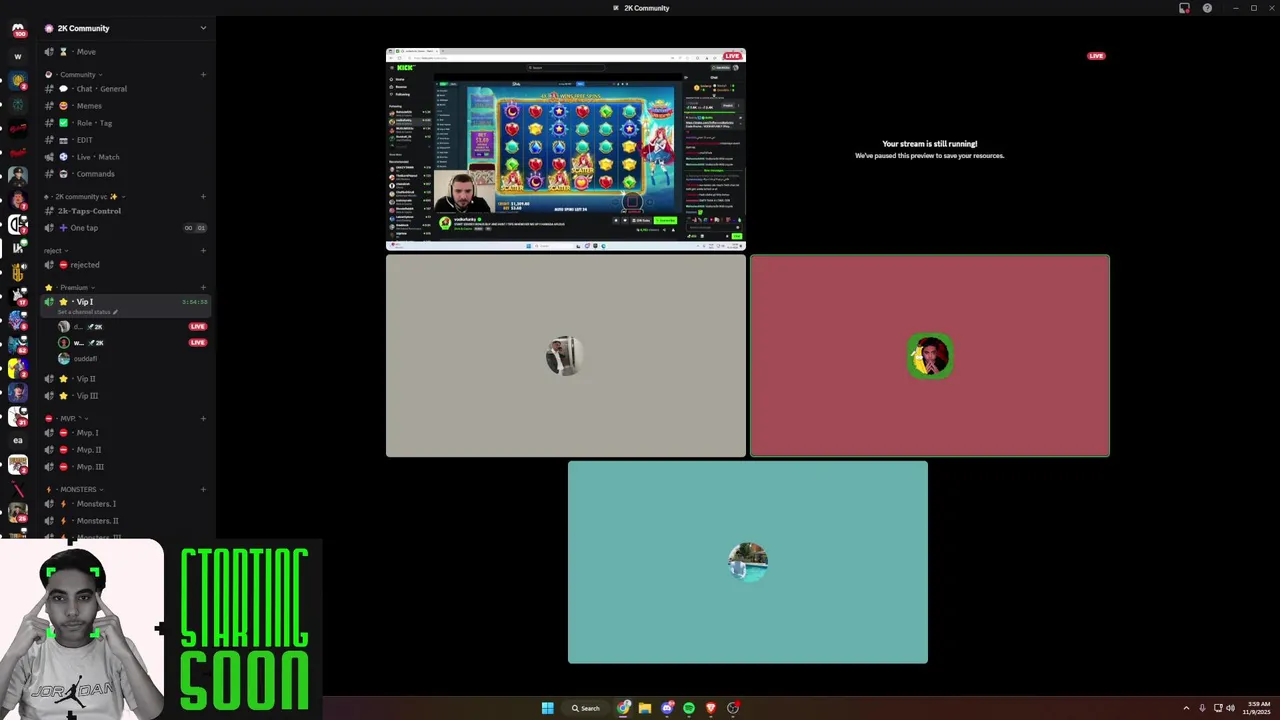This screenshot has width=1280, height=720.
Task: Join the Vip II voice channel
Action: [x=125, y=379]
